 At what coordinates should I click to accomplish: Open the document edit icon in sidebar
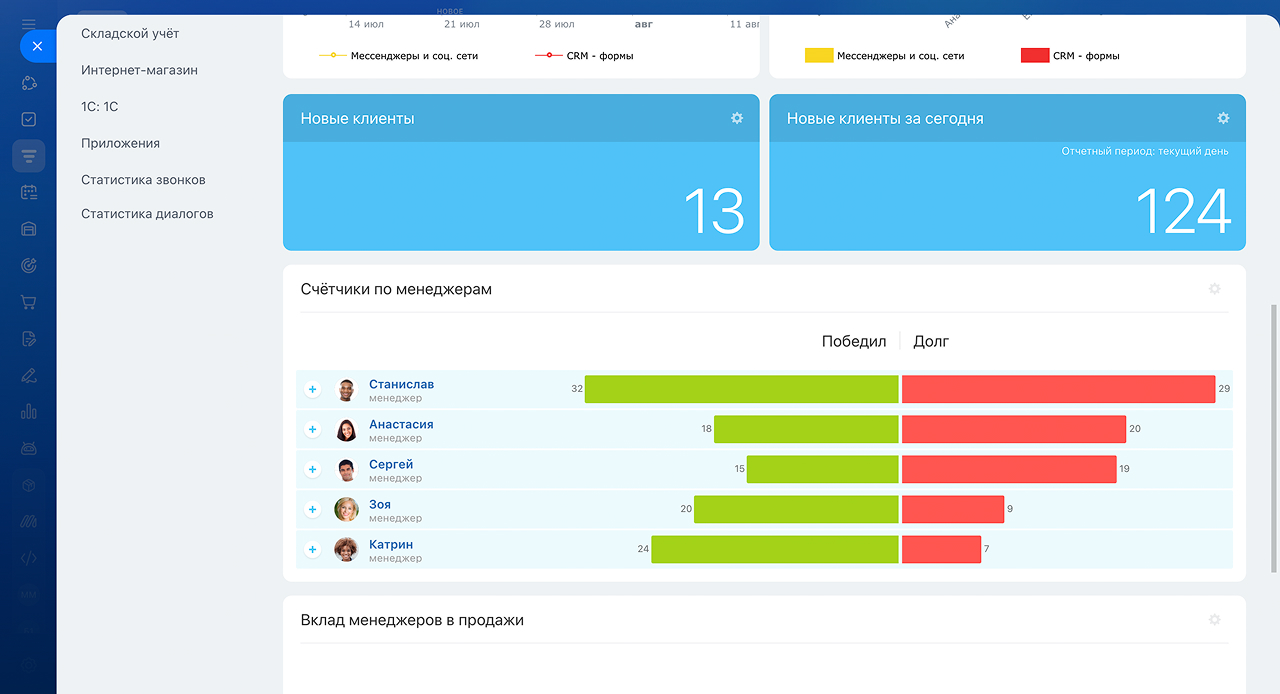point(29,339)
